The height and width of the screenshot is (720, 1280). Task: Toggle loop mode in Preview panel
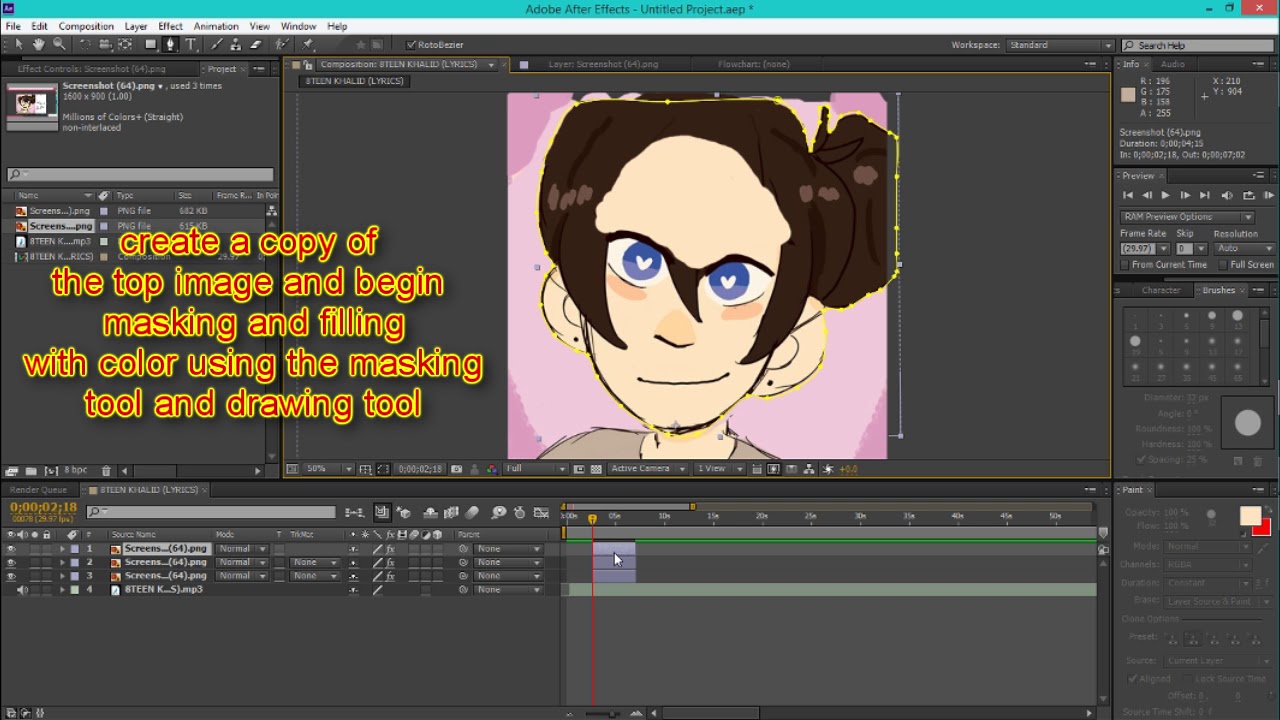click(x=1248, y=196)
